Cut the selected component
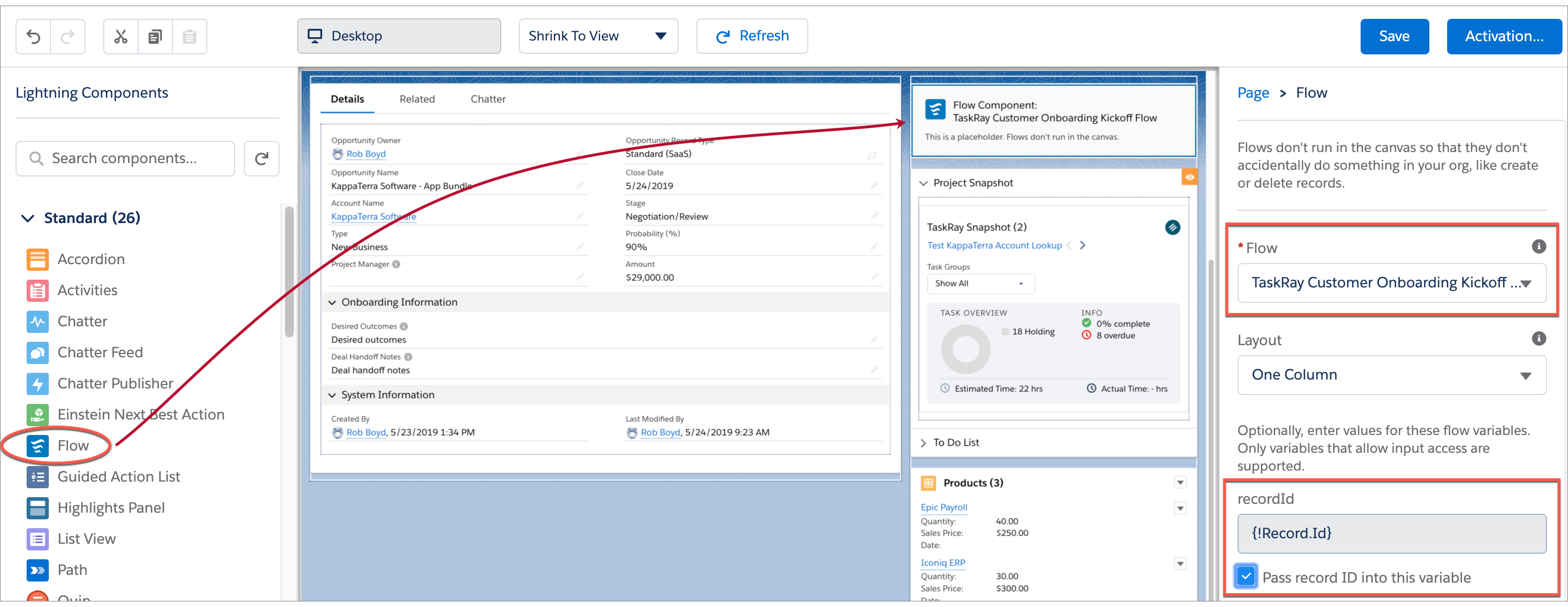1568x607 pixels. [x=121, y=37]
